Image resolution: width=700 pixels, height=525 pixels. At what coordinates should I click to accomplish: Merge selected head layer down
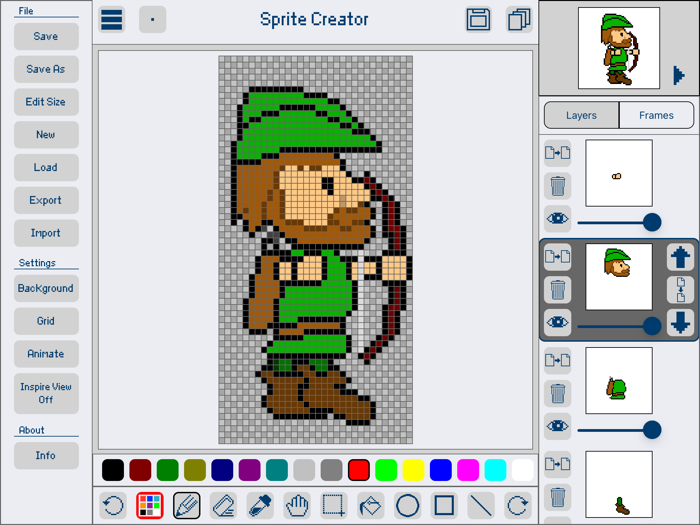tap(680, 290)
